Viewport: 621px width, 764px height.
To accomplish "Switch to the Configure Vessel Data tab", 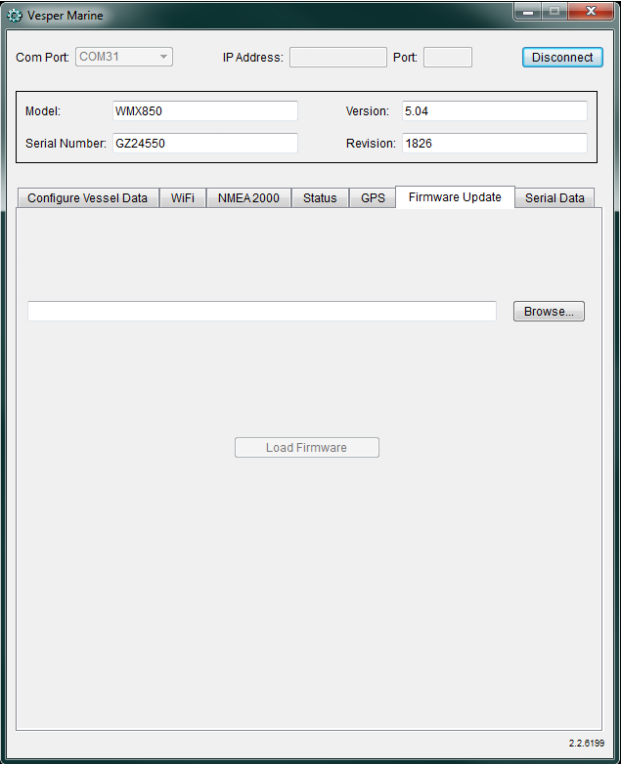I will pyautogui.click(x=88, y=198).
